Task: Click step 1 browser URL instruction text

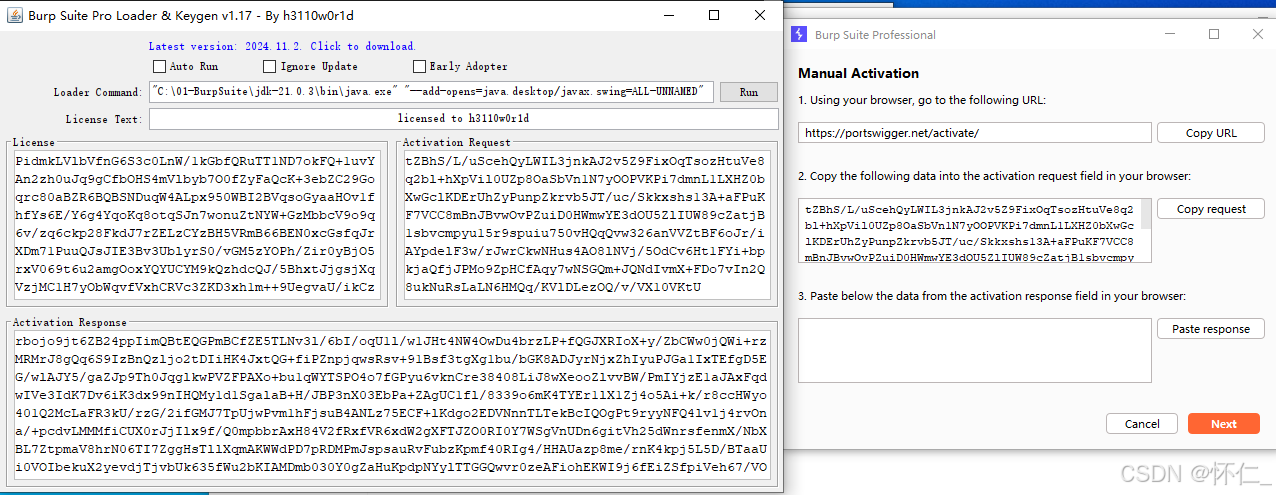Action: (x=922, y=100)
